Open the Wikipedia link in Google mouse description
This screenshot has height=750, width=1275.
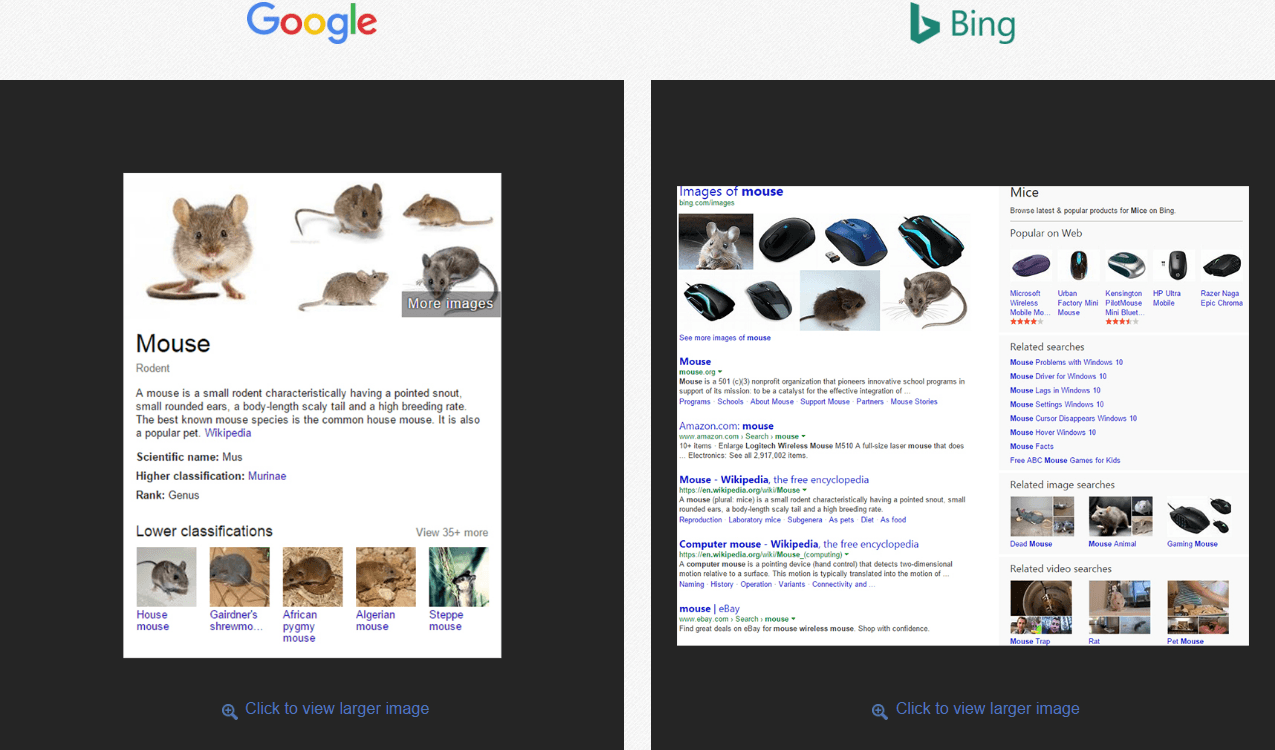[x=228, y=434]
